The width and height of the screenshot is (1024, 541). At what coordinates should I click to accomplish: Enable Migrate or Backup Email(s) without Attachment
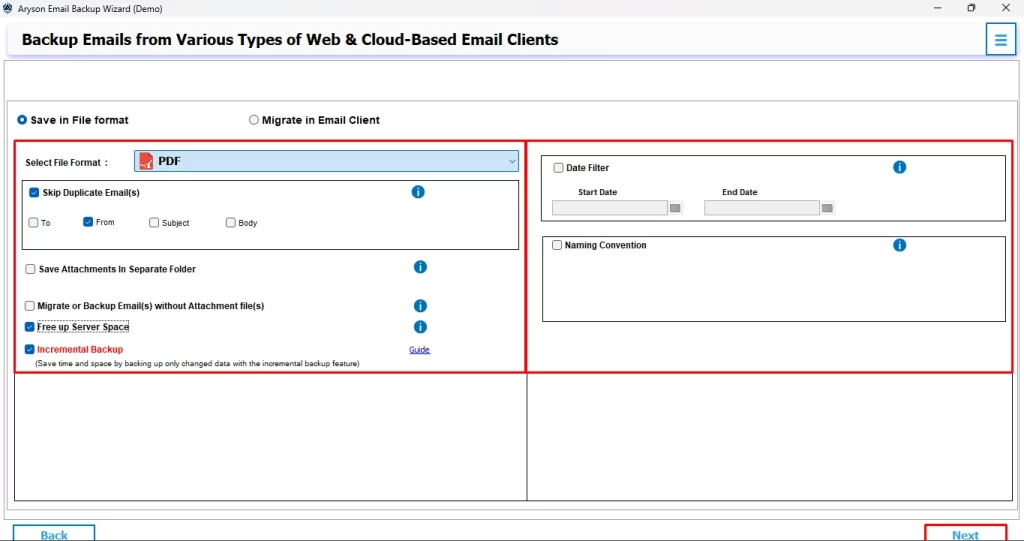point(29,306)
